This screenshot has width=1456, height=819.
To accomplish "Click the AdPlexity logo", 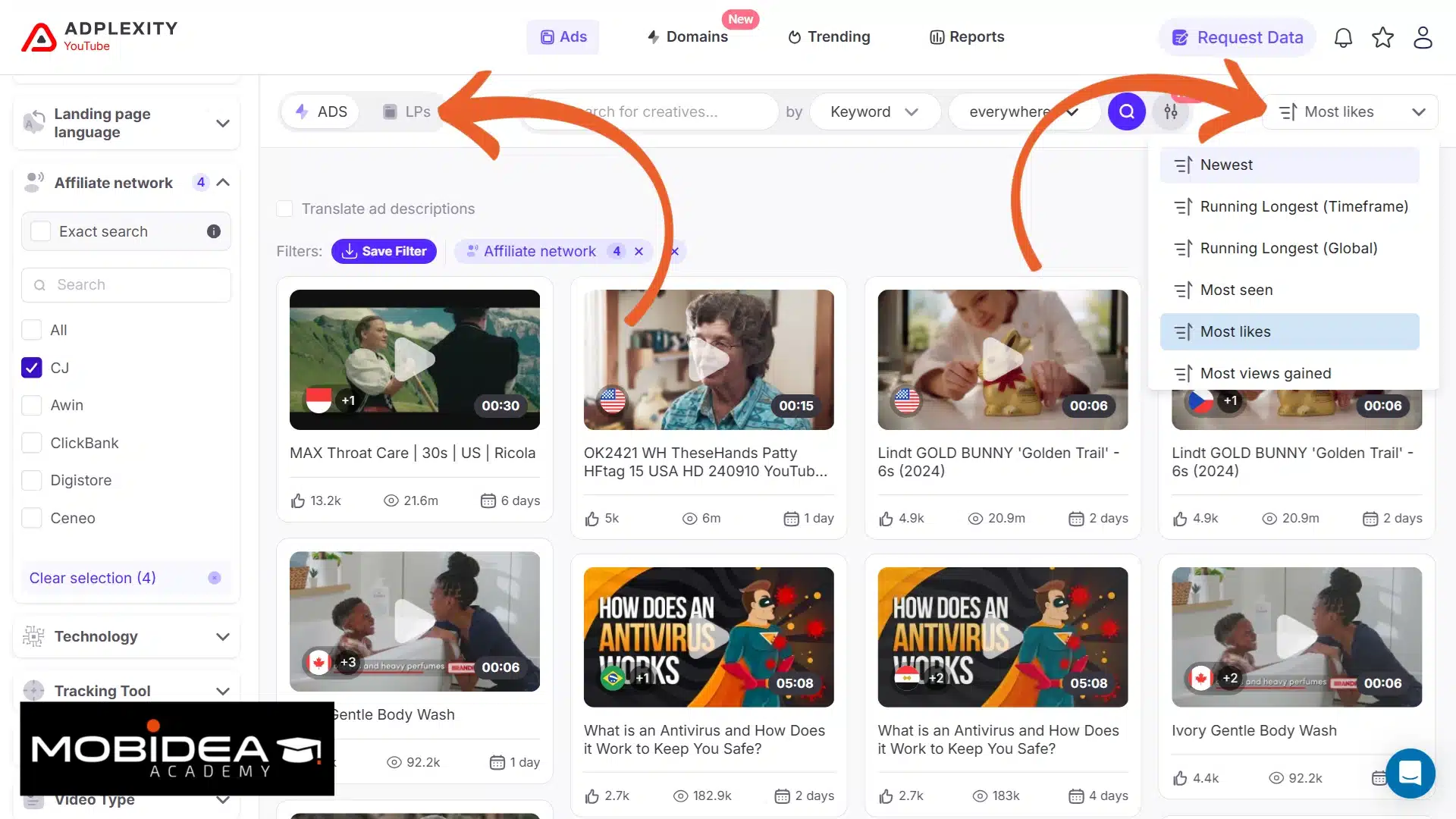I will pos(99,36).
